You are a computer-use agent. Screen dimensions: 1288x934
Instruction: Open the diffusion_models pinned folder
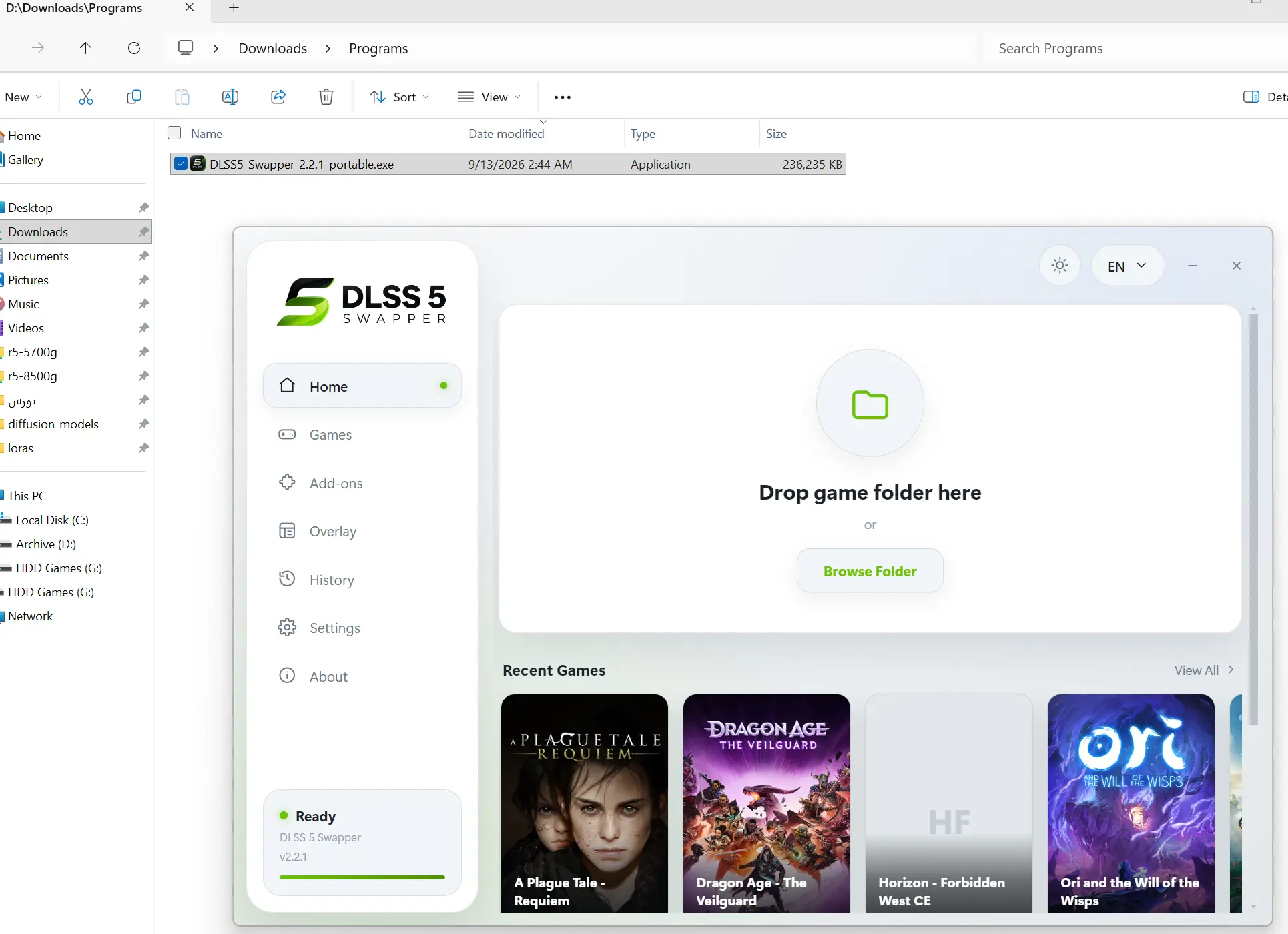pos(75,424)
